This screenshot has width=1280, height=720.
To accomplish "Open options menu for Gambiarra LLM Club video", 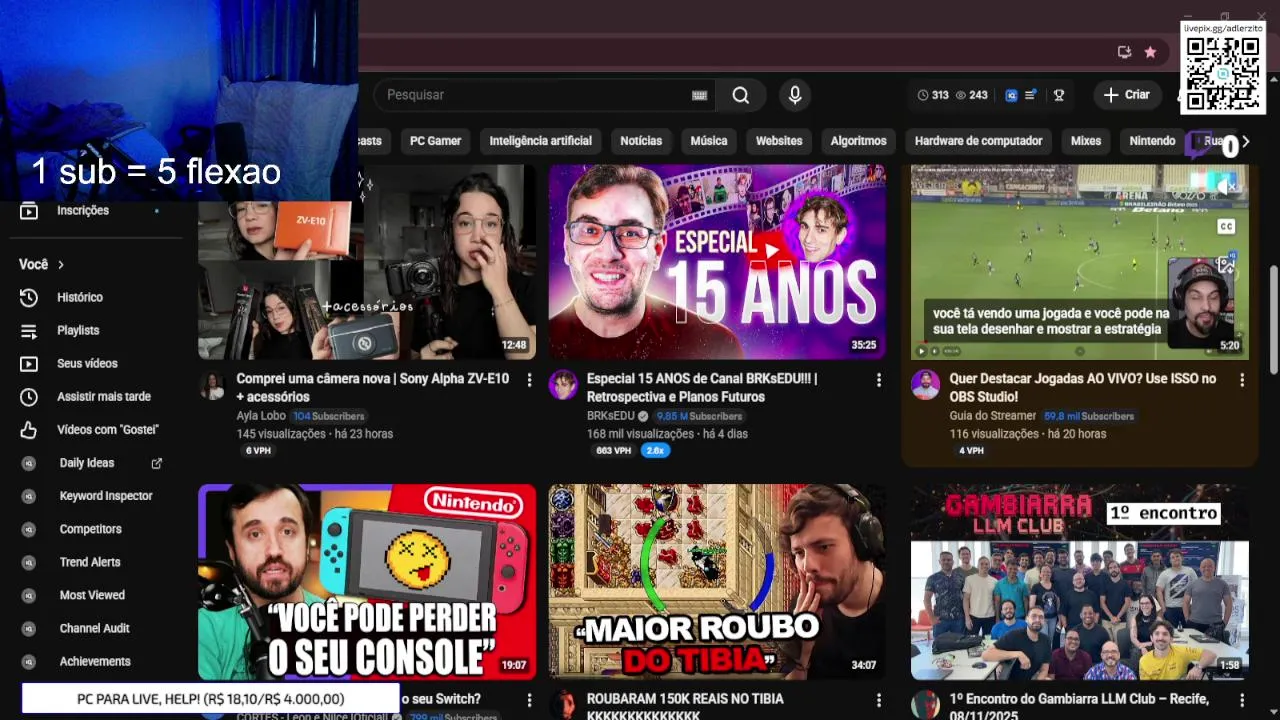I will [x=1242, y=700].
